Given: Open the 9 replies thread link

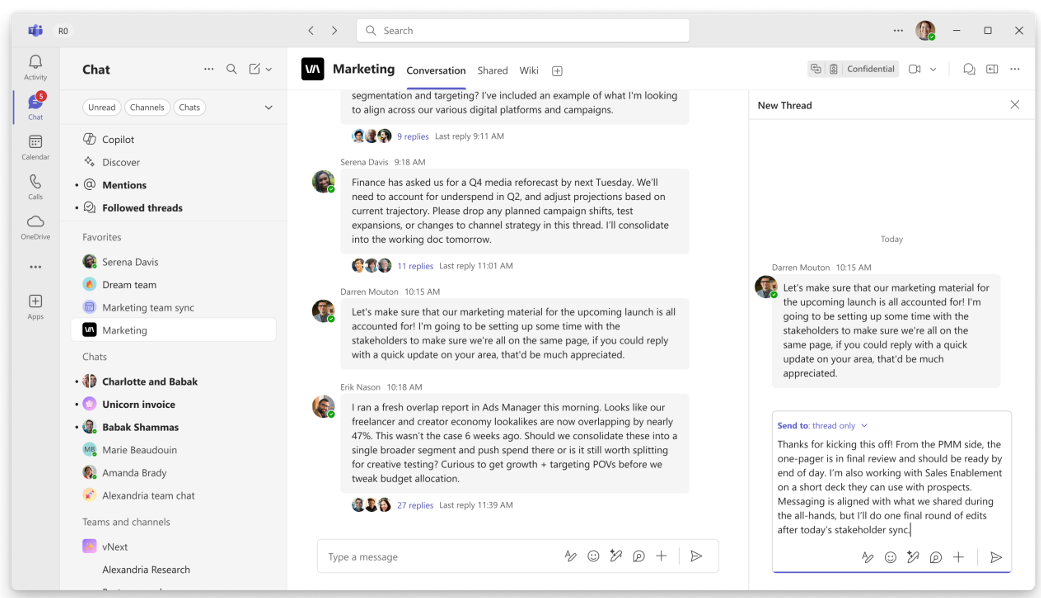Looking at the screenshot, I should point(412,136).
